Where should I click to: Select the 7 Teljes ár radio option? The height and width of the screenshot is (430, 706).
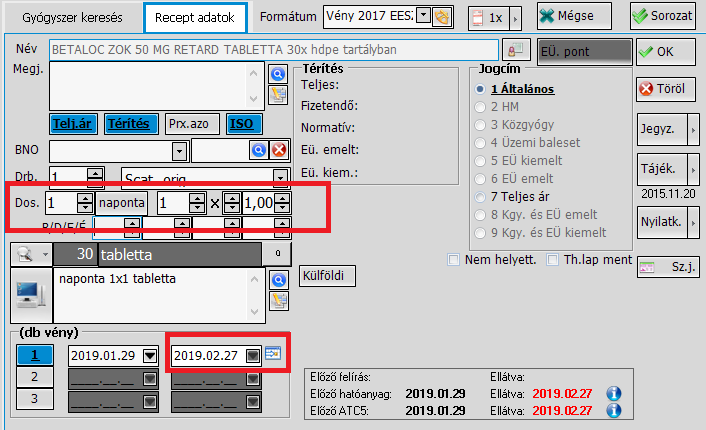(x=483, y=196)
